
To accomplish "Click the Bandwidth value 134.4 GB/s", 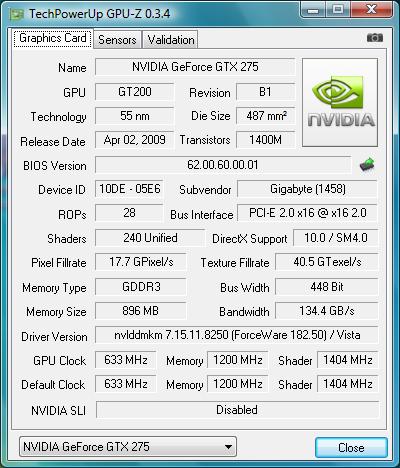I will [327, 311].
